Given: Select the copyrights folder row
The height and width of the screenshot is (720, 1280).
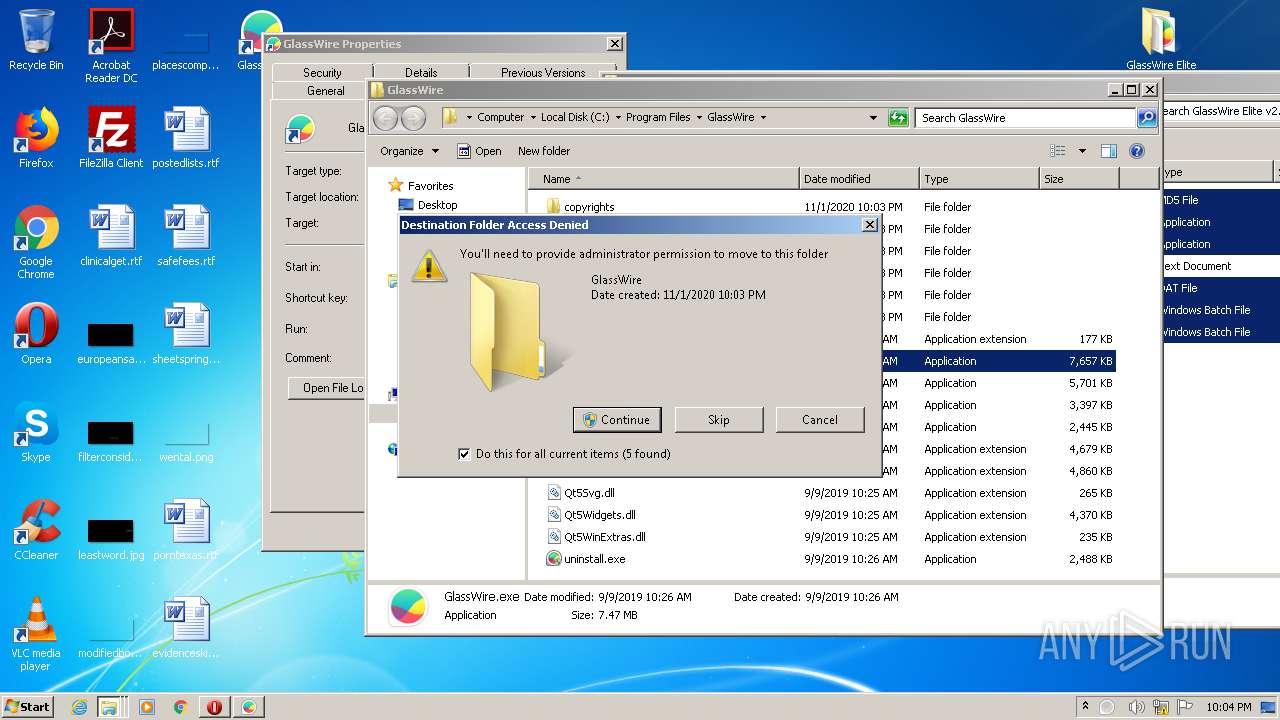Looking at the screenshot, I should coord(830,207).
